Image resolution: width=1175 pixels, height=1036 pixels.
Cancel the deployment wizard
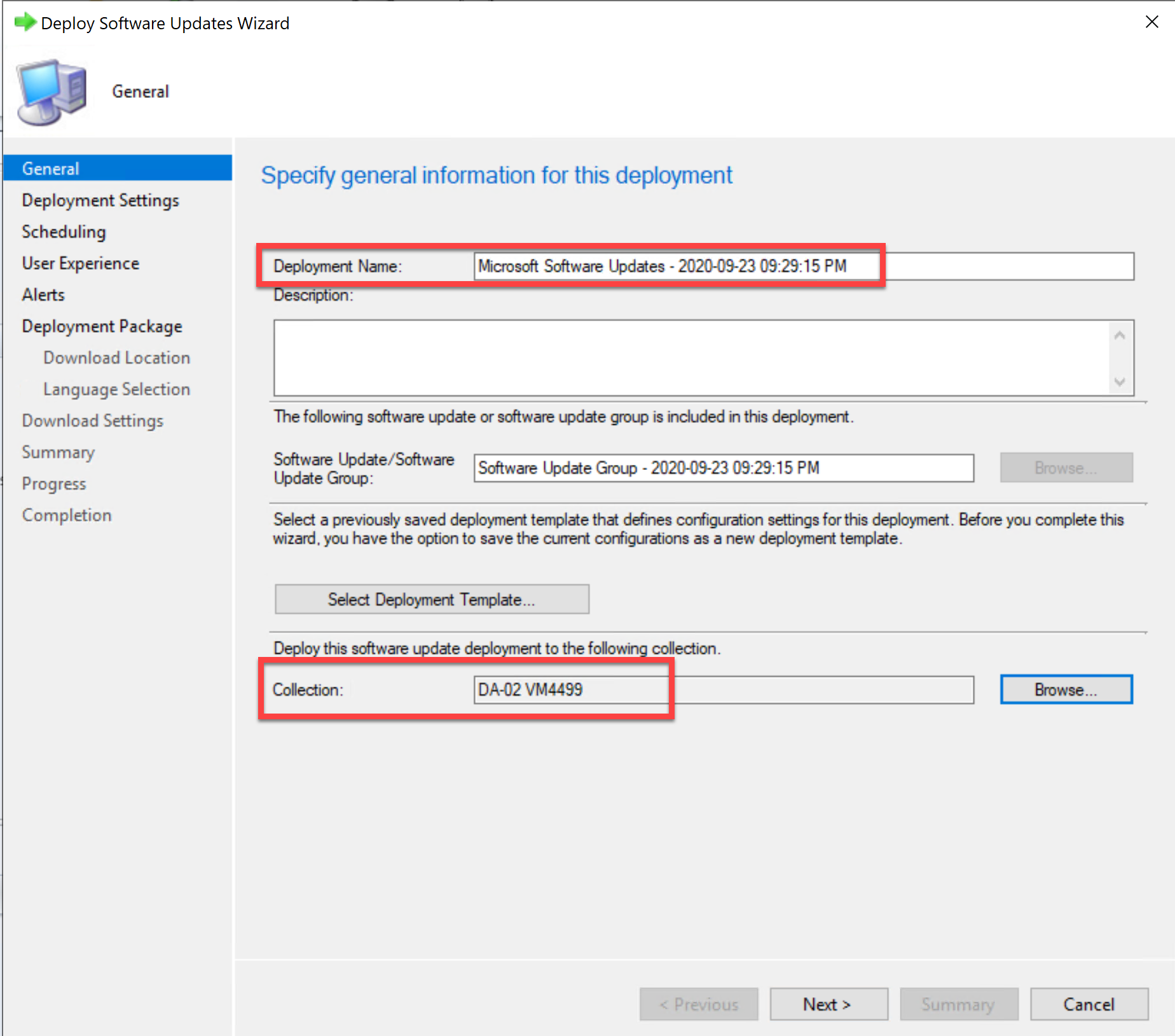click(x=1089, y=1004)
